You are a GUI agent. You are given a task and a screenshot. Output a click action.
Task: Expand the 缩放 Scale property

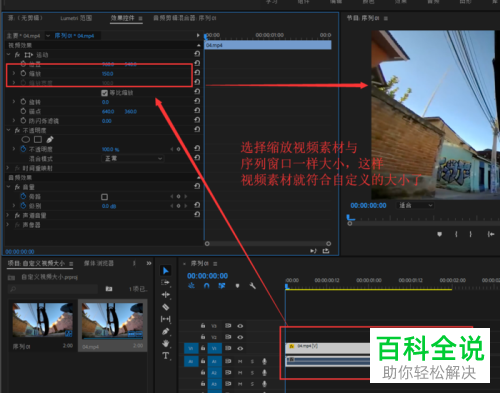(x=14, y=73)
